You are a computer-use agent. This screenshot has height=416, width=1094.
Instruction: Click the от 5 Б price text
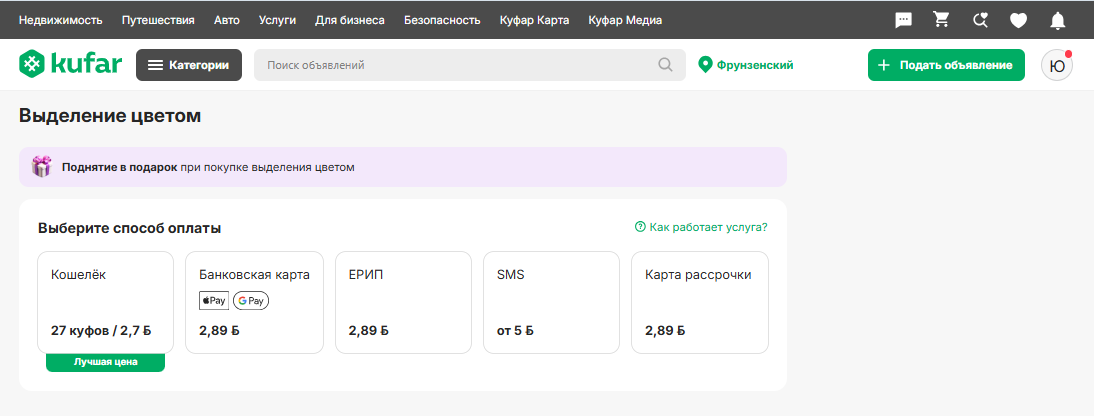pos(515,330)
